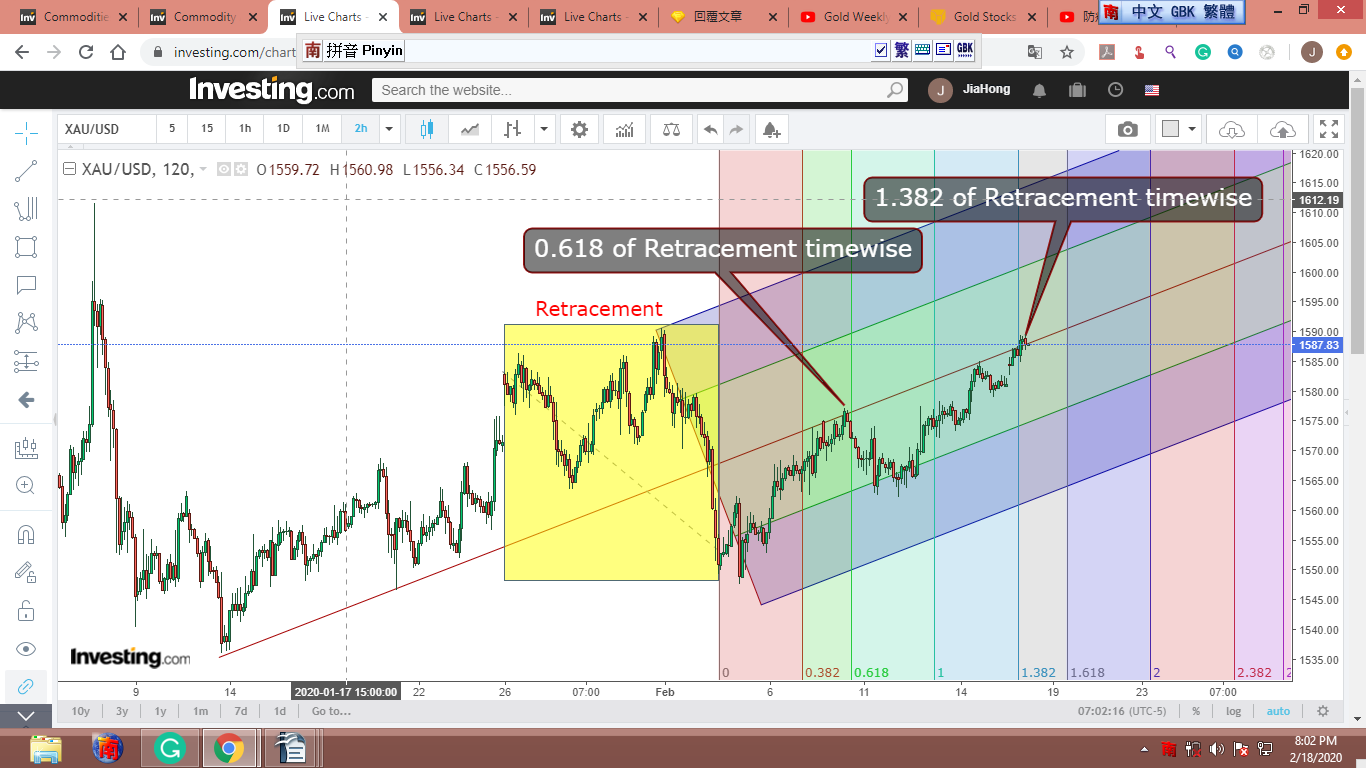Toggle log scale on price axis
This screenshot has height=768, width=1366.
[x=1233, y=711]
